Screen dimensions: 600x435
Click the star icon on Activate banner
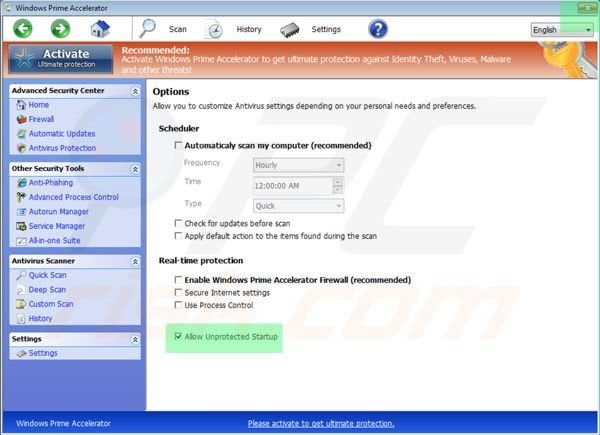click(x=24, y=59)
